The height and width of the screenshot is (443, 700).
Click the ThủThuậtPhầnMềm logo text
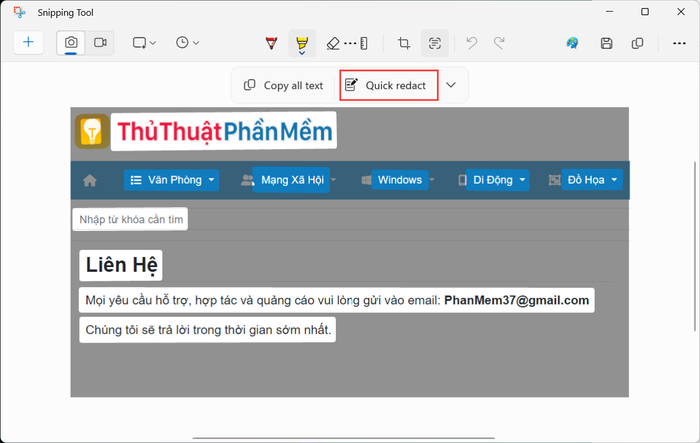224,131
